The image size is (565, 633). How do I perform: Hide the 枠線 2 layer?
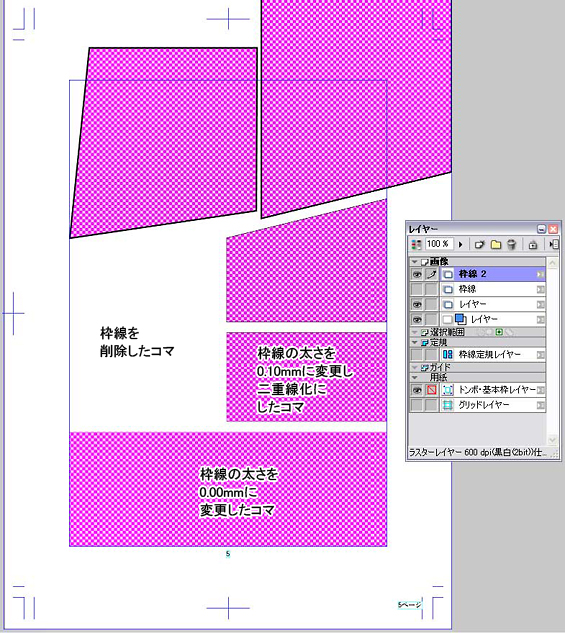pos(417,275)
